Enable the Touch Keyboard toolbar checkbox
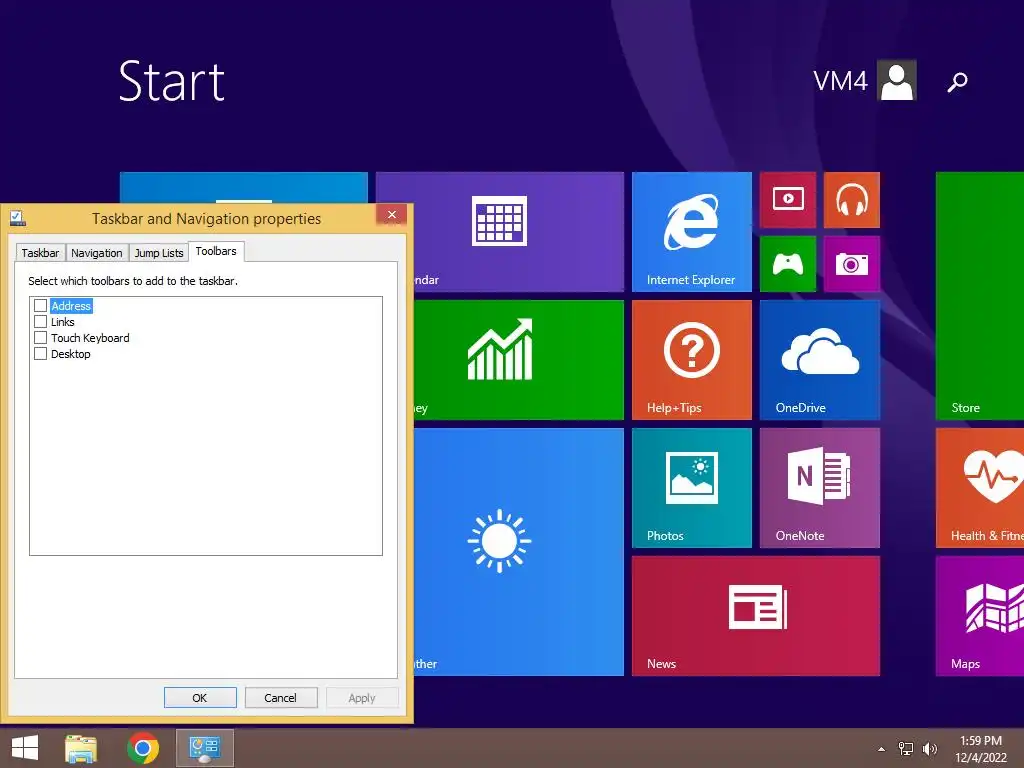The height and width of the screenshot is (768, 1024). 40,338
